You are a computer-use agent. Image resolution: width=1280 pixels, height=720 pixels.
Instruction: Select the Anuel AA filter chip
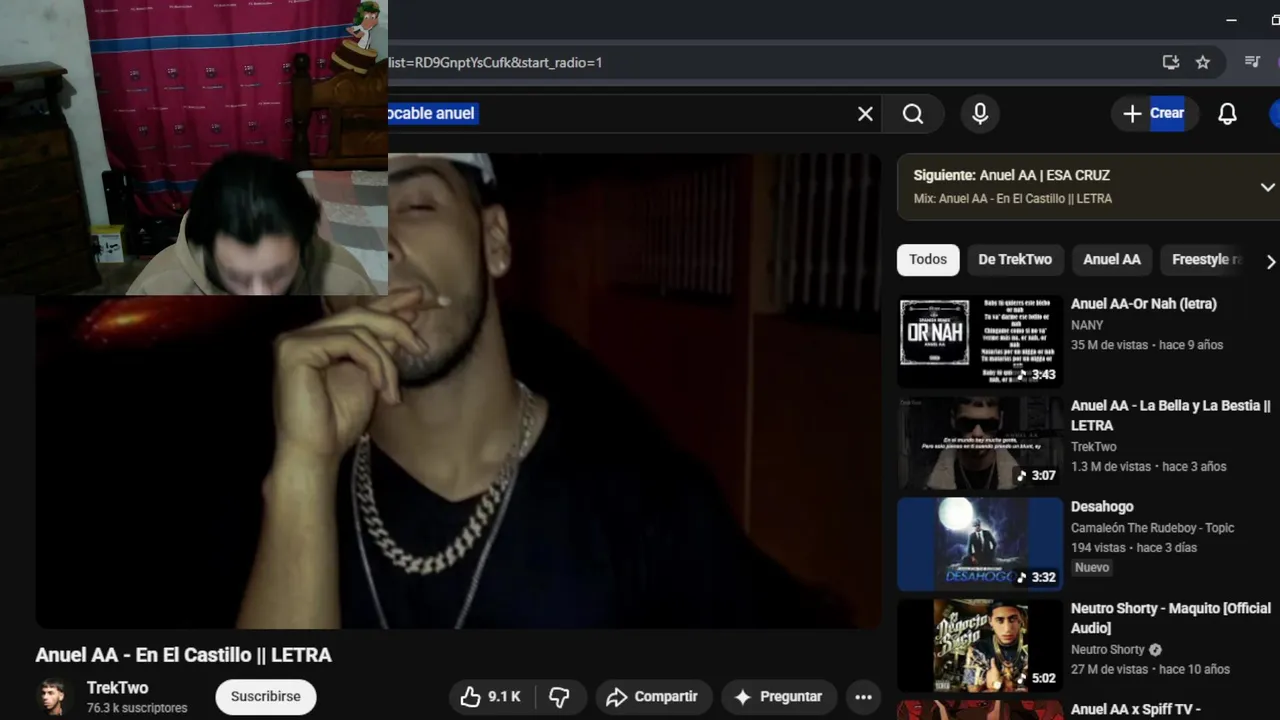click(1112, 260)
